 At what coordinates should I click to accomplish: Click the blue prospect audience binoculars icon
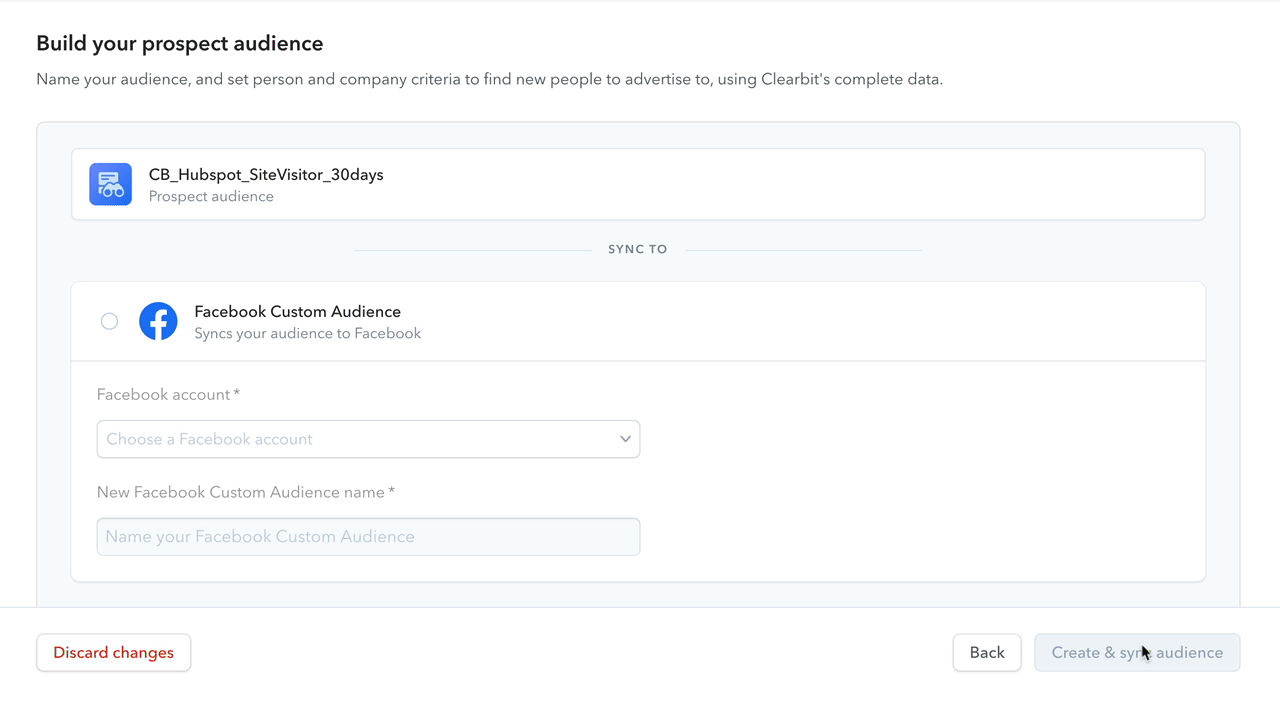[x=110, y=185]
